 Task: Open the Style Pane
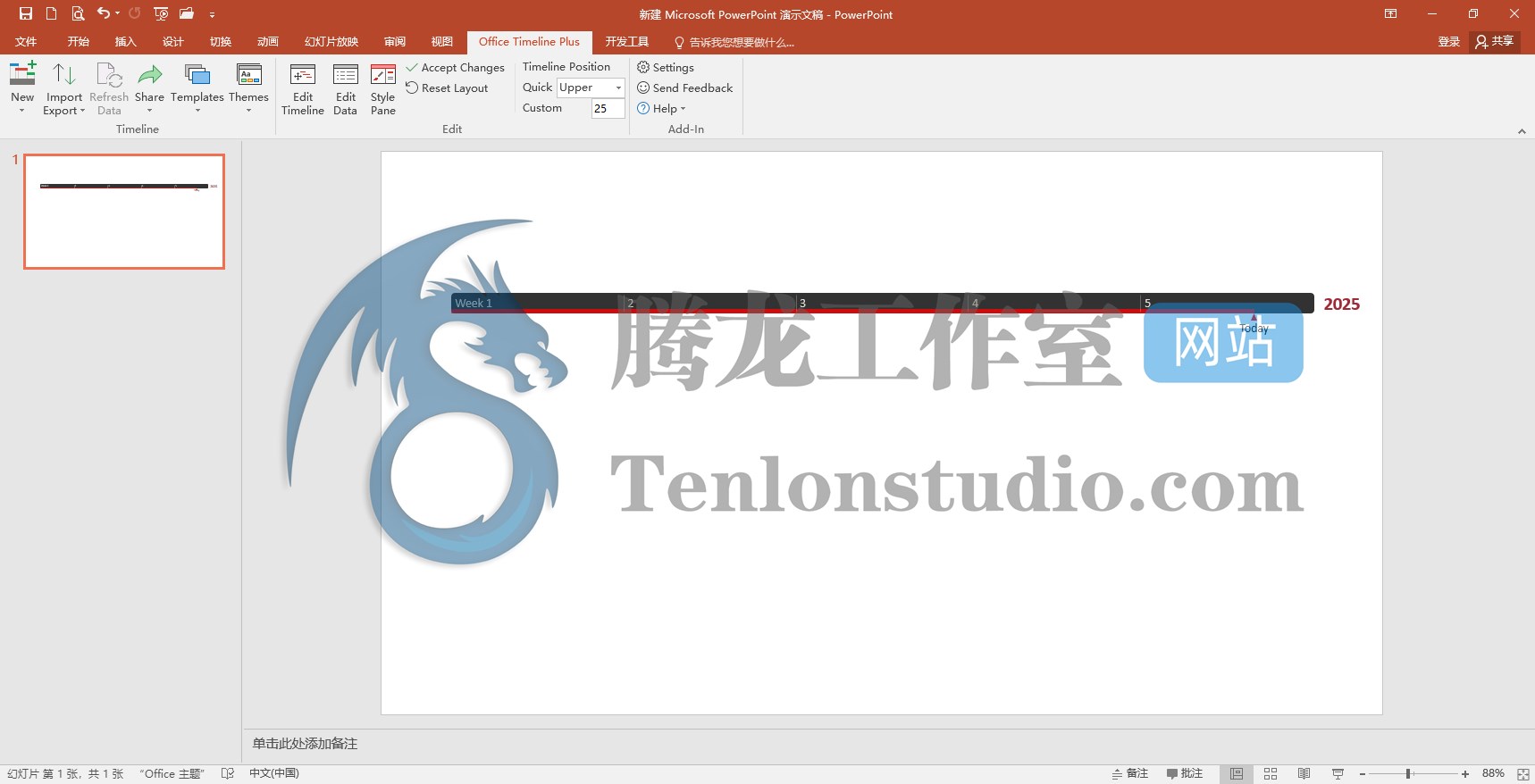click(x=382, y=89)
